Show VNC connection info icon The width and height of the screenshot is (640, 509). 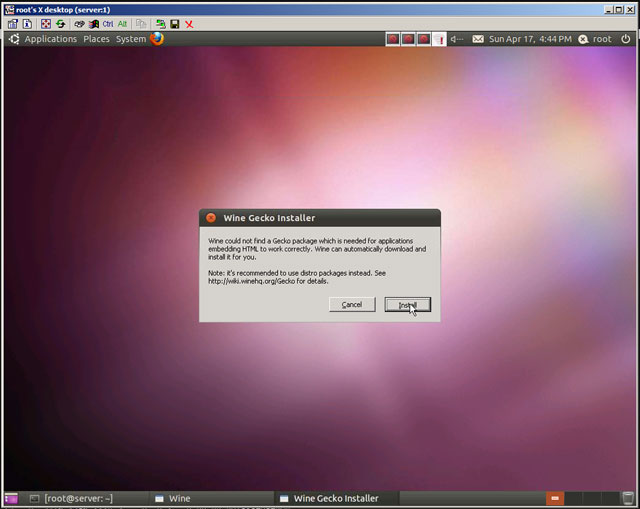[27, 24]
